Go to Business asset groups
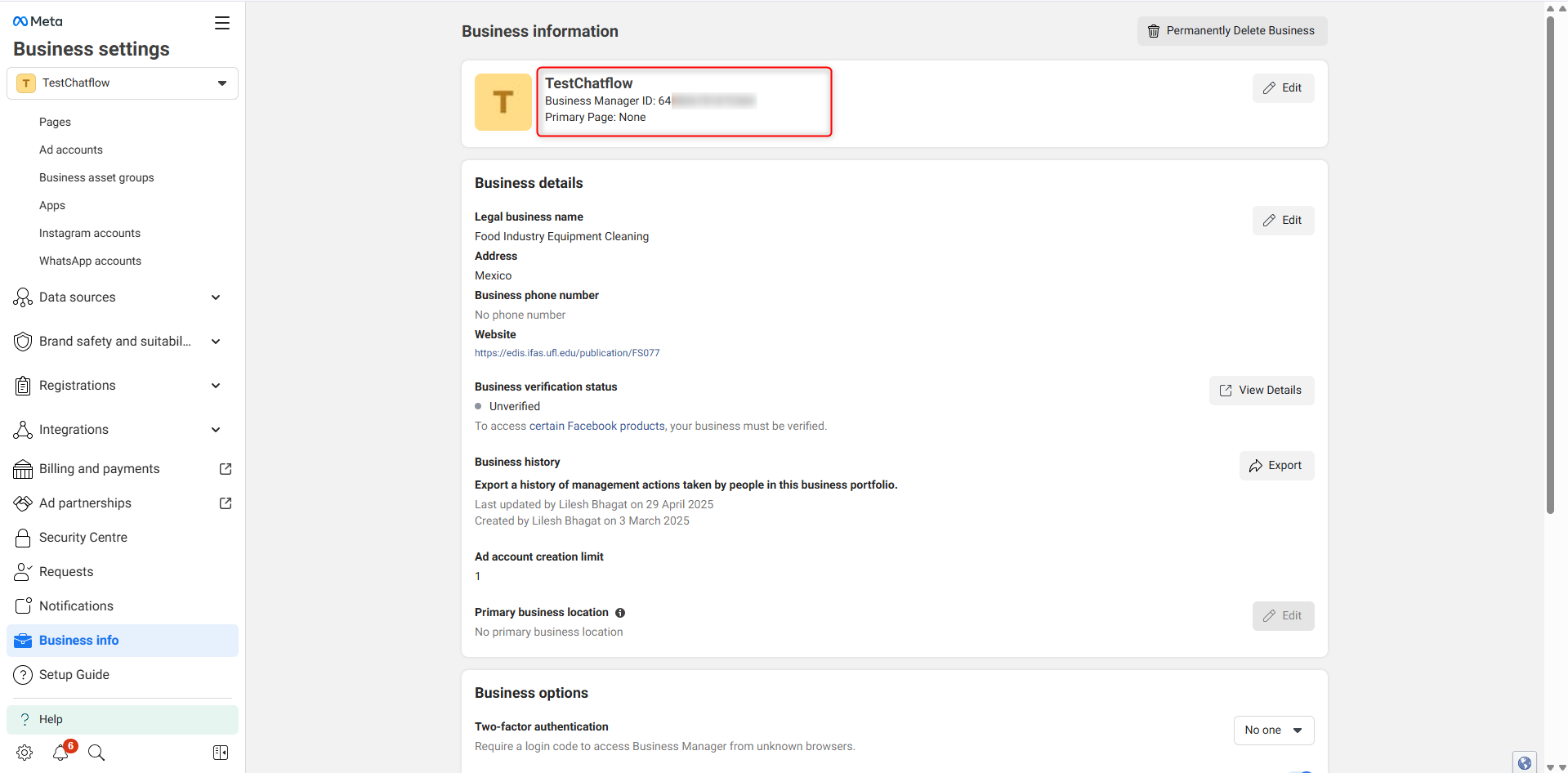Viewport: 1568px width, 773px height. (x=96, y=177)
